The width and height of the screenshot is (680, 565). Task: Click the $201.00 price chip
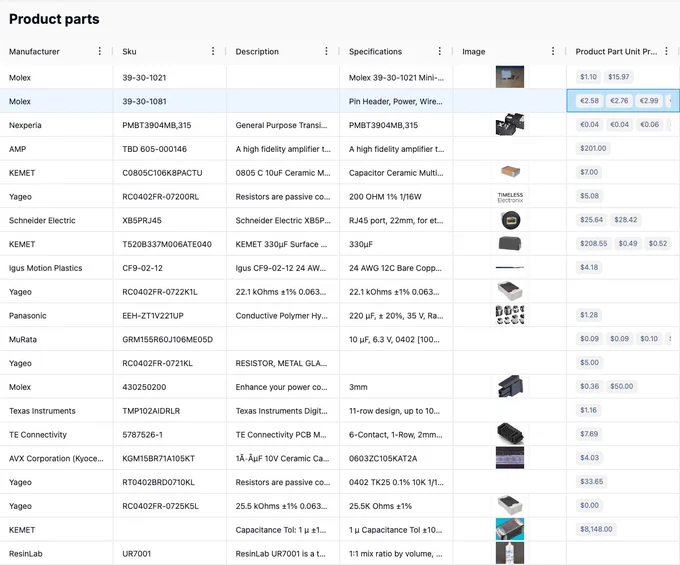(x=593, y=148)
